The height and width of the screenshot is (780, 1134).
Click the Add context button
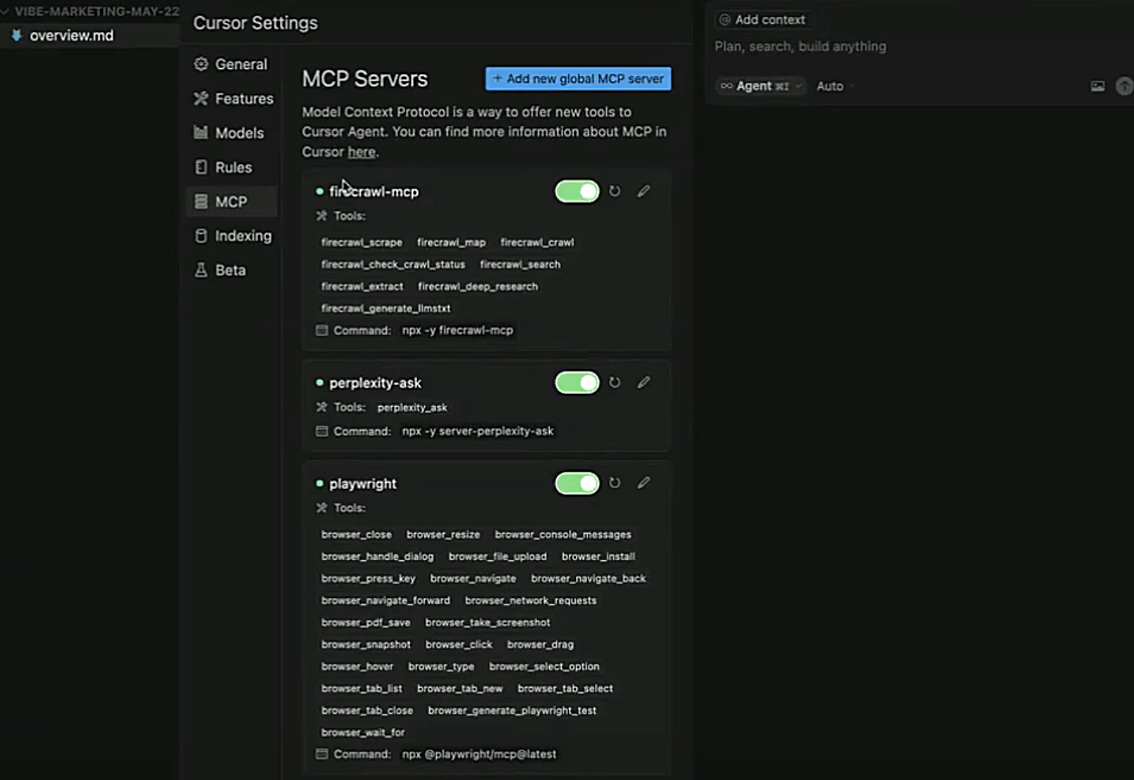(x=762, y=20)
